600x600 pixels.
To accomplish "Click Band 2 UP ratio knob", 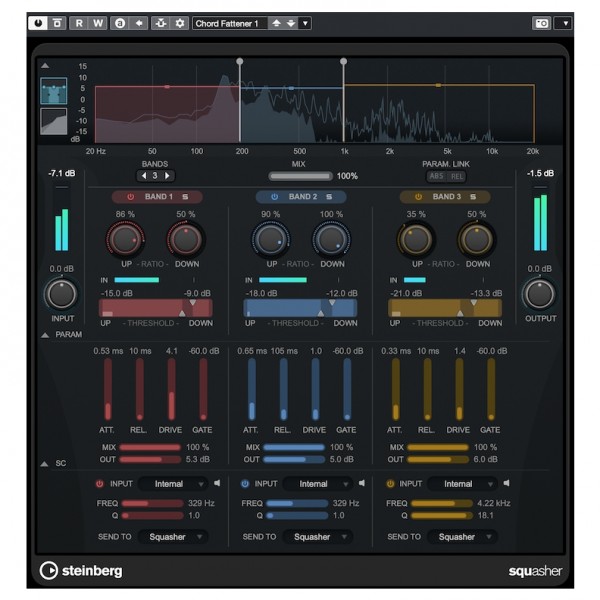I will (270, 239).
